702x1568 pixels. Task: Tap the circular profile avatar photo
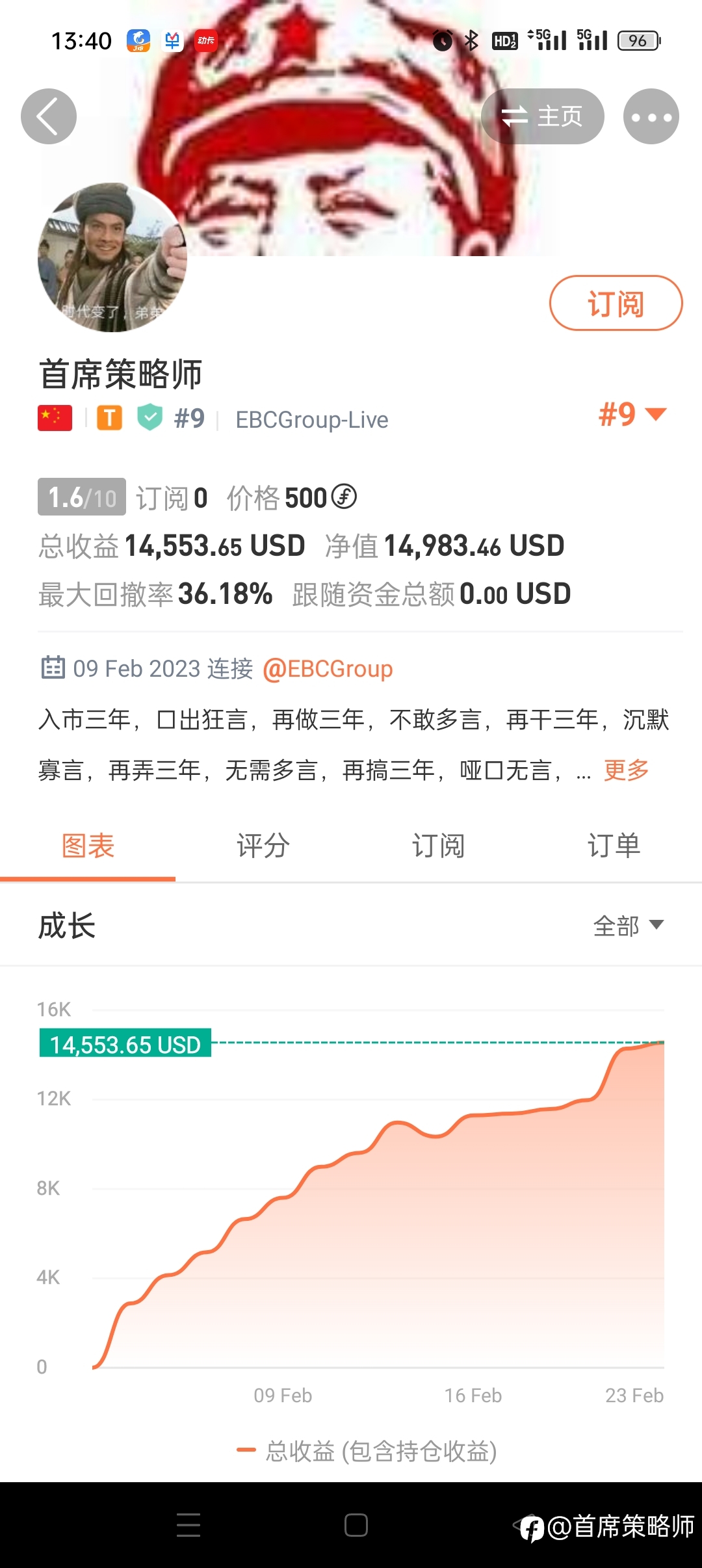[112, 257]
